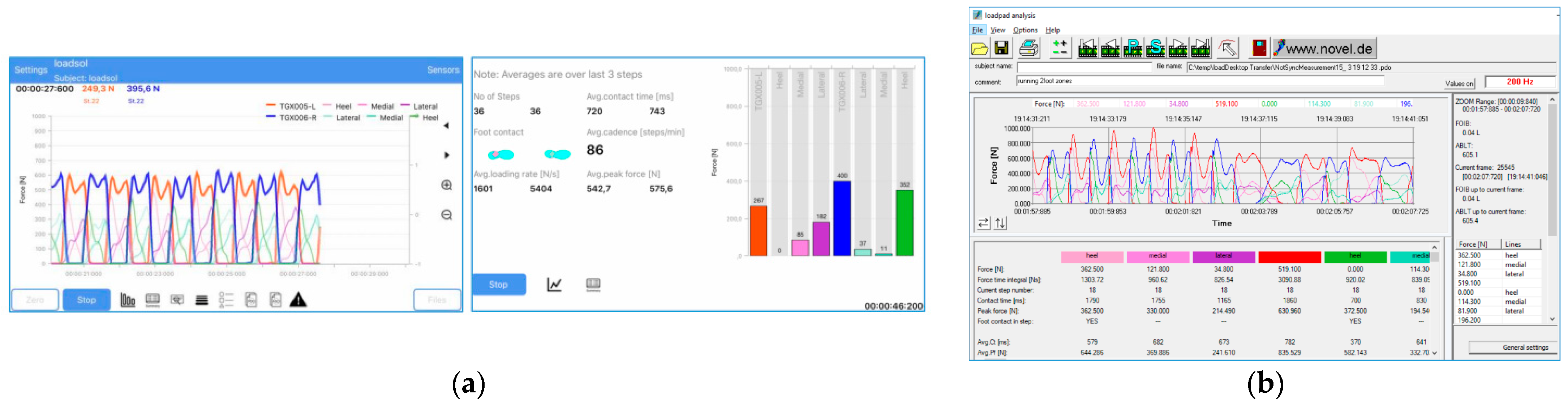Image resolution: width=1568 pixels, height=409 pixels.
Task: Zoom in the loadsol force graph
Action: [446, 185]
